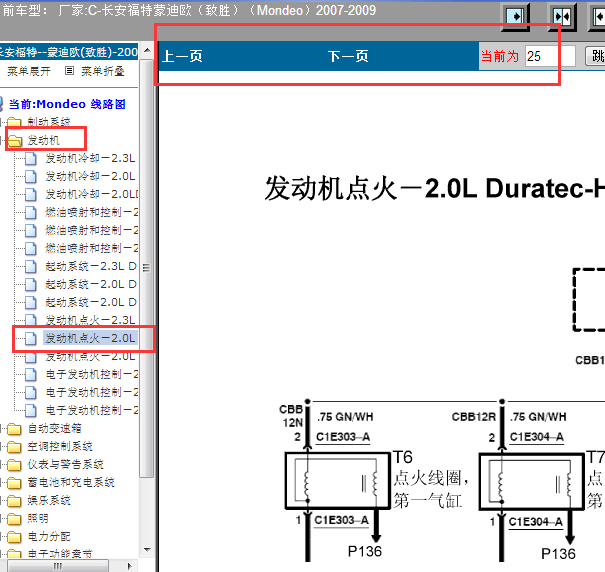
Task: Expand the 制动系统 folder
Action: pyautogui.click(x=49, y=122)
